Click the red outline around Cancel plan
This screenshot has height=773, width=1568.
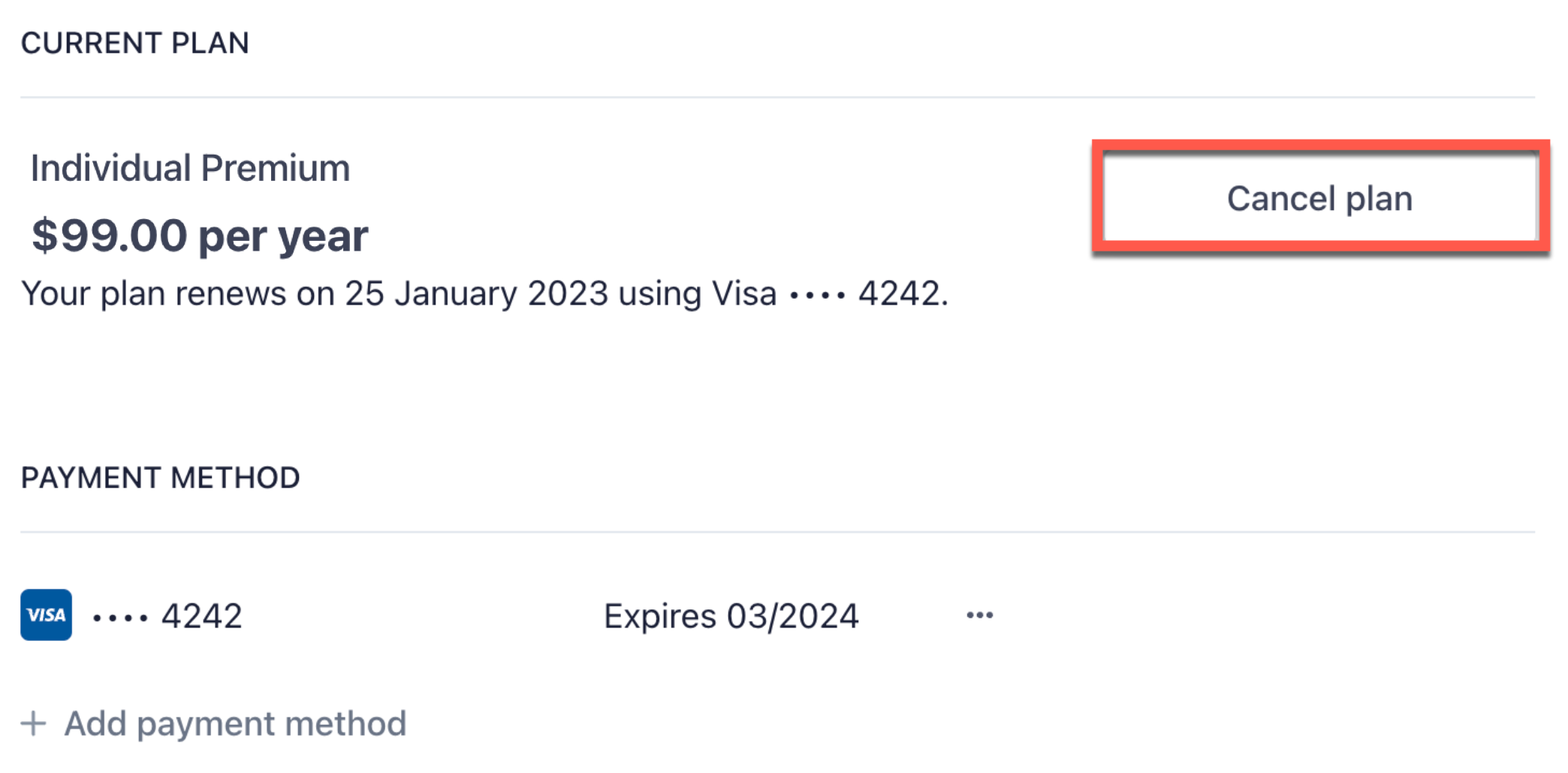(x=1321, y=146)
